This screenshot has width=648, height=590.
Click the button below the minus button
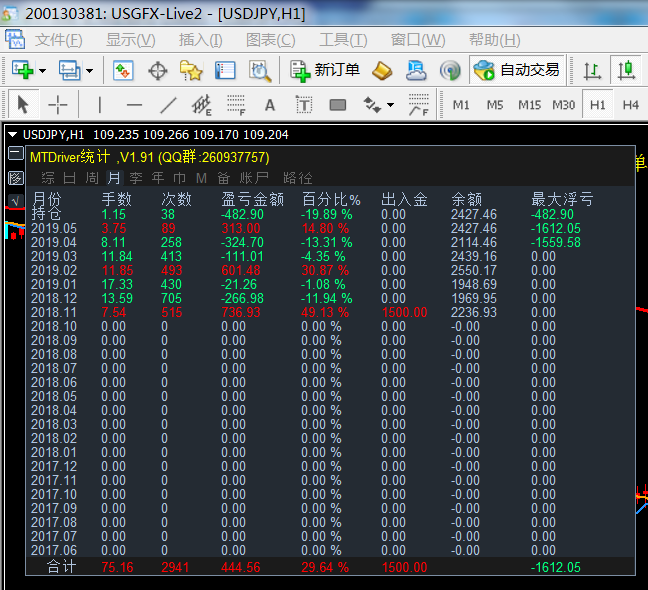pos(16,178)
